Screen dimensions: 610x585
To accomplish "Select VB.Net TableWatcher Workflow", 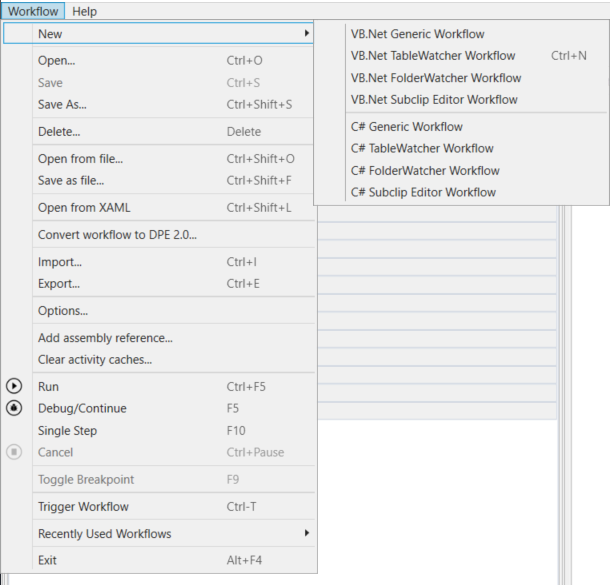I will [433, 56].
